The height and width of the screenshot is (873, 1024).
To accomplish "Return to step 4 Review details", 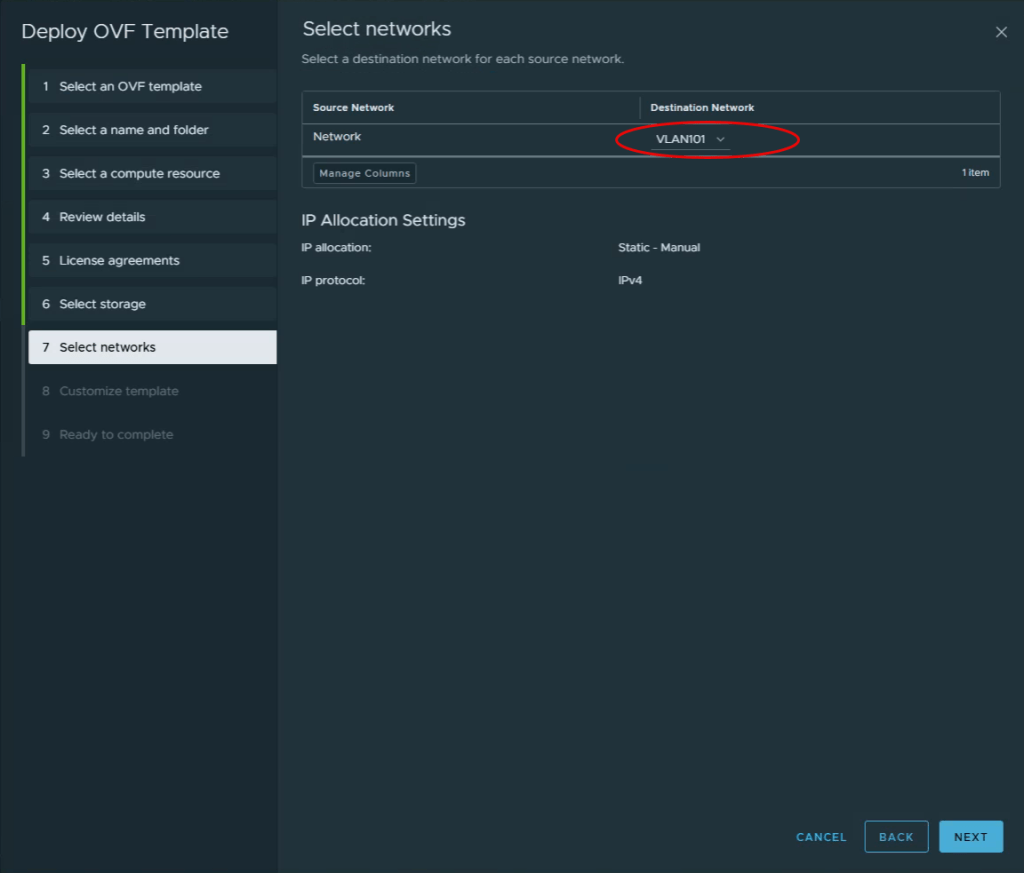I will tap(102, 217).
